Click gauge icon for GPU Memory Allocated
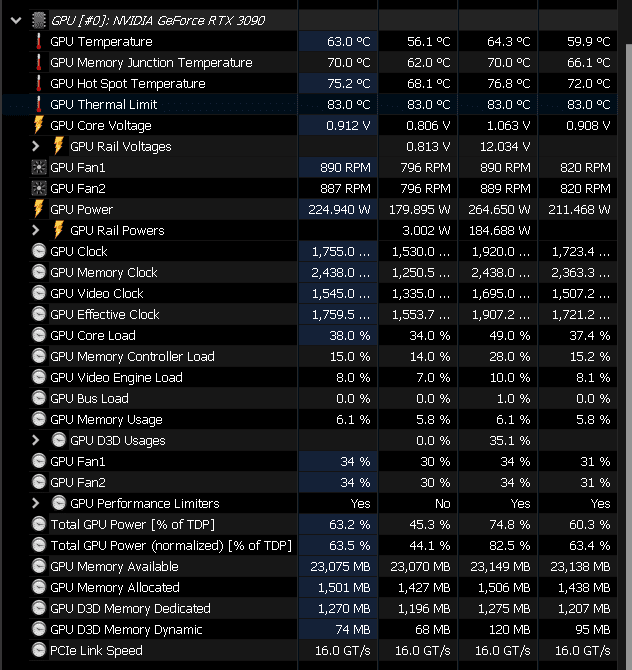632x670 pixels. [39, 587]
